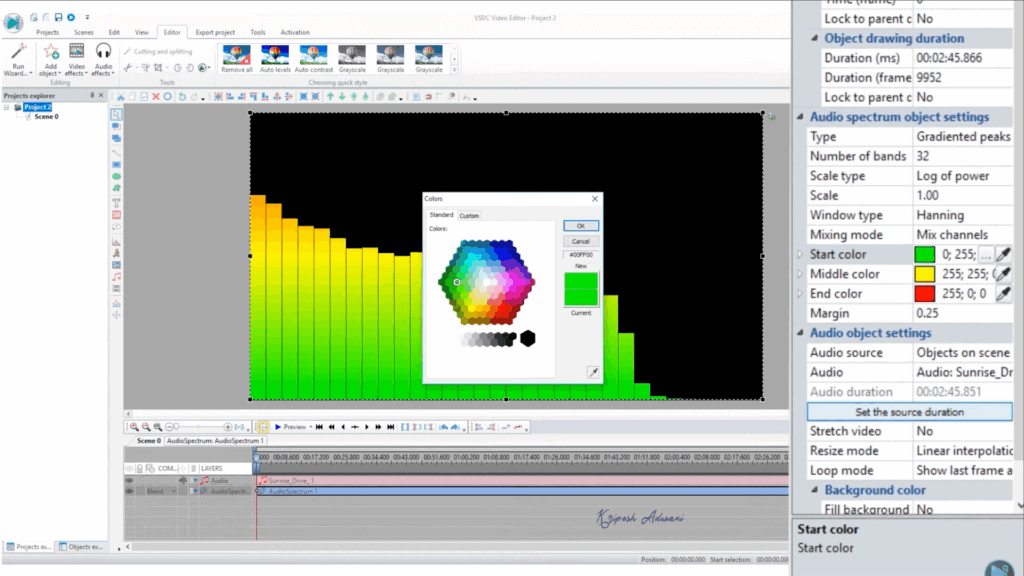Open the Export project ribbon tab
Screen dimensions: 1024x576
[216, 32]
